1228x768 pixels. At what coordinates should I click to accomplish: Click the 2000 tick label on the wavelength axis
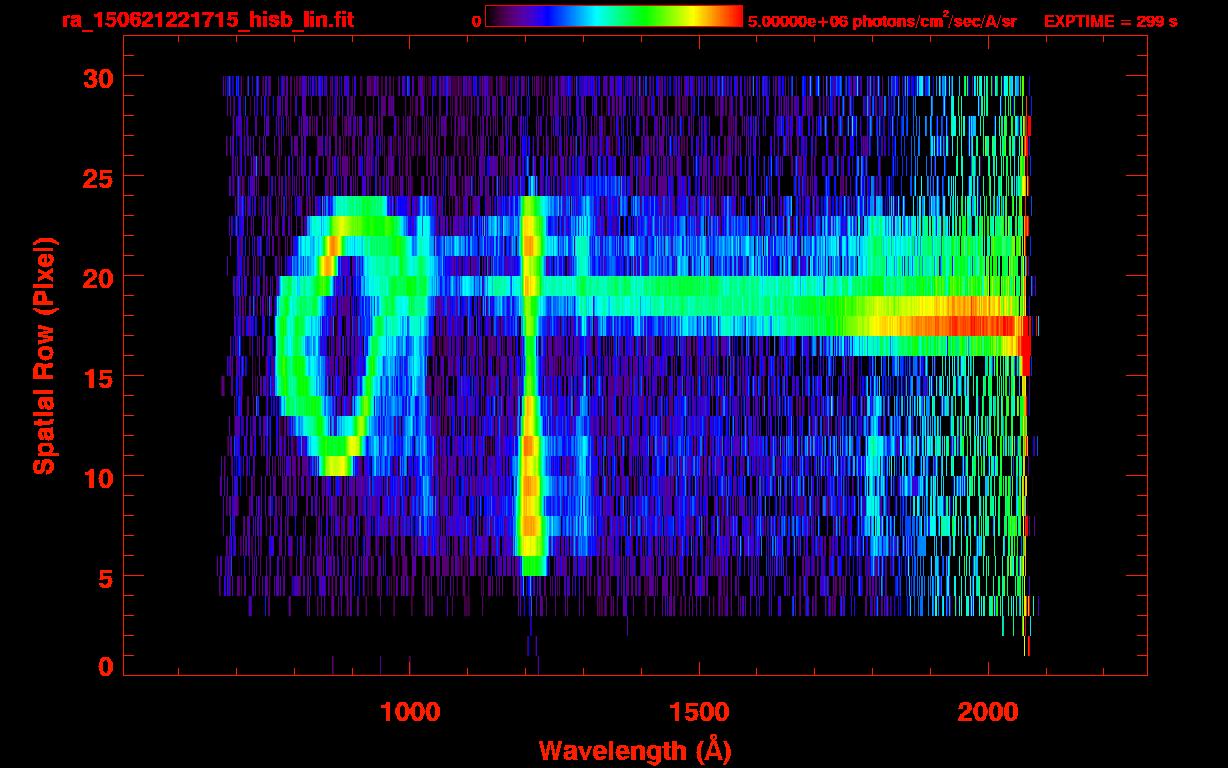(986, 712)
